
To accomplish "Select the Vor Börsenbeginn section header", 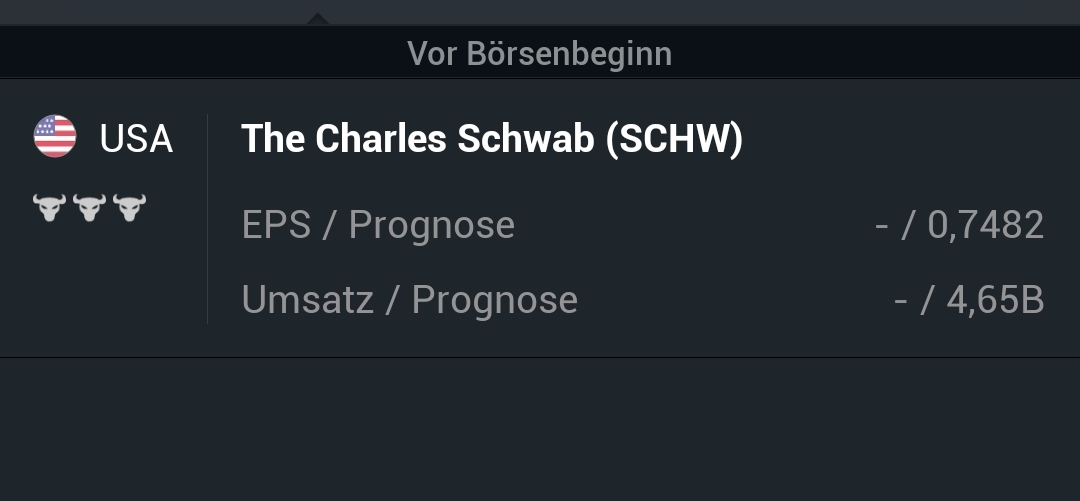I will (539, 53).
